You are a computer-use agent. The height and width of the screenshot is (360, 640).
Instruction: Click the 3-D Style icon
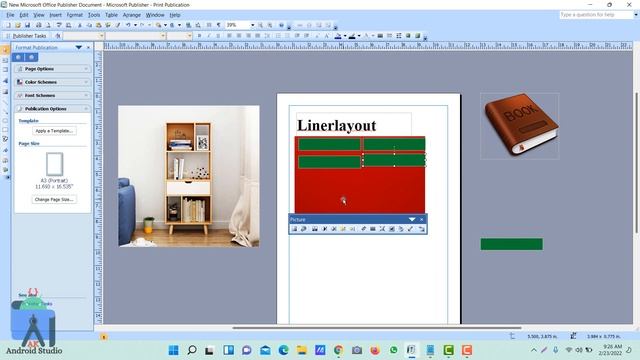(418, 36)
